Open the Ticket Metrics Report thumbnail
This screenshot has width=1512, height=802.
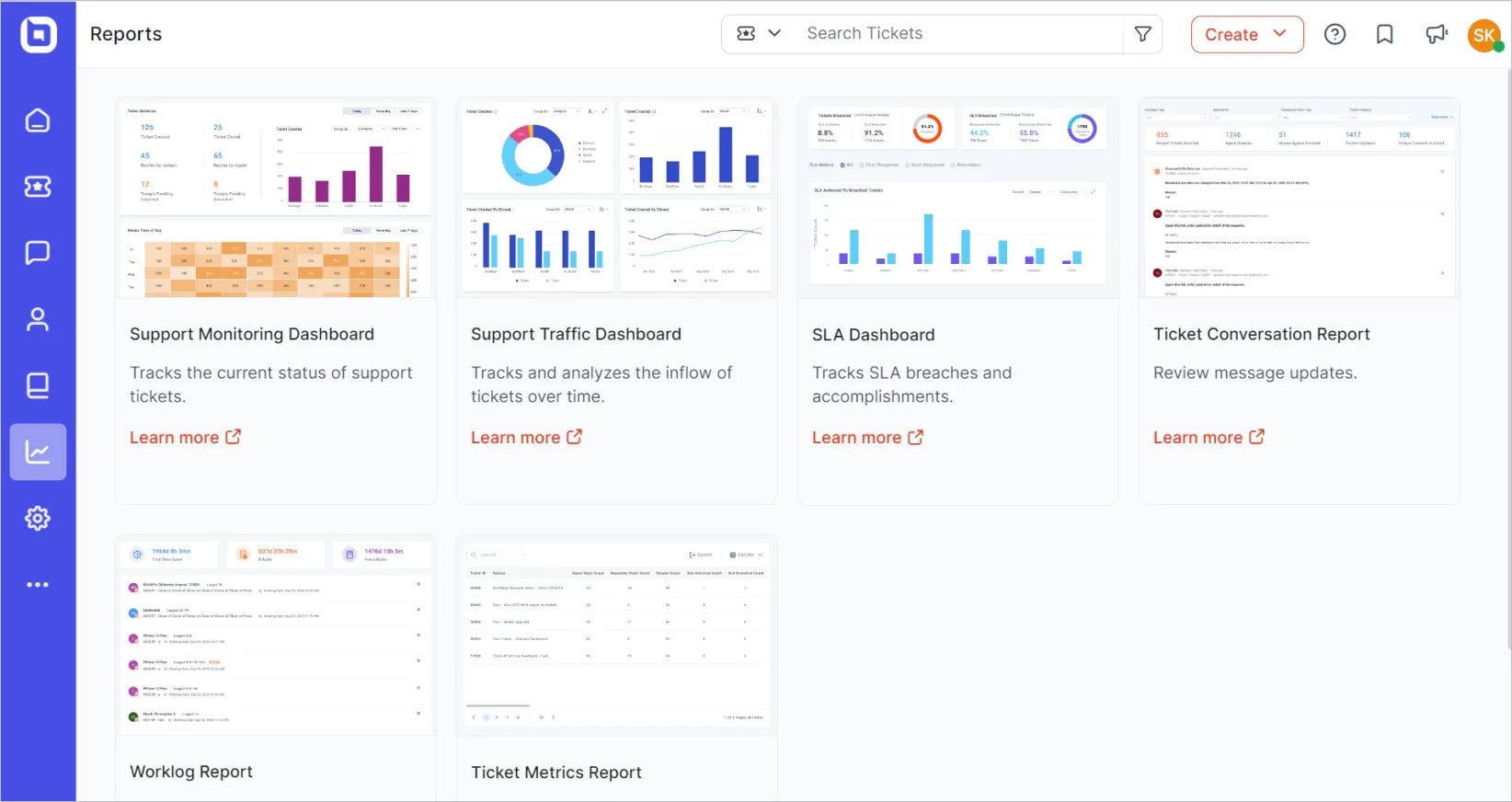click(x=617, y=636)
